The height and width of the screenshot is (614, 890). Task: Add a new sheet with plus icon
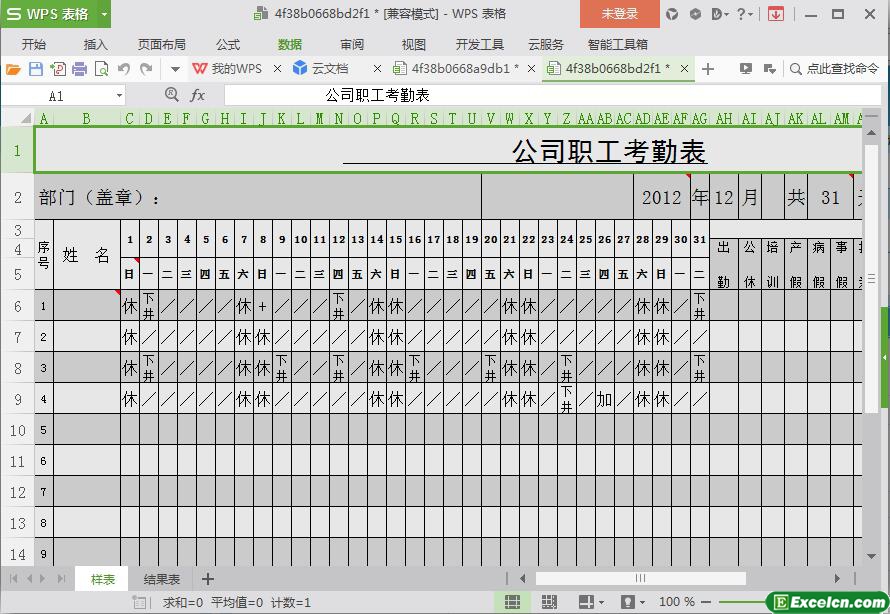208,579
